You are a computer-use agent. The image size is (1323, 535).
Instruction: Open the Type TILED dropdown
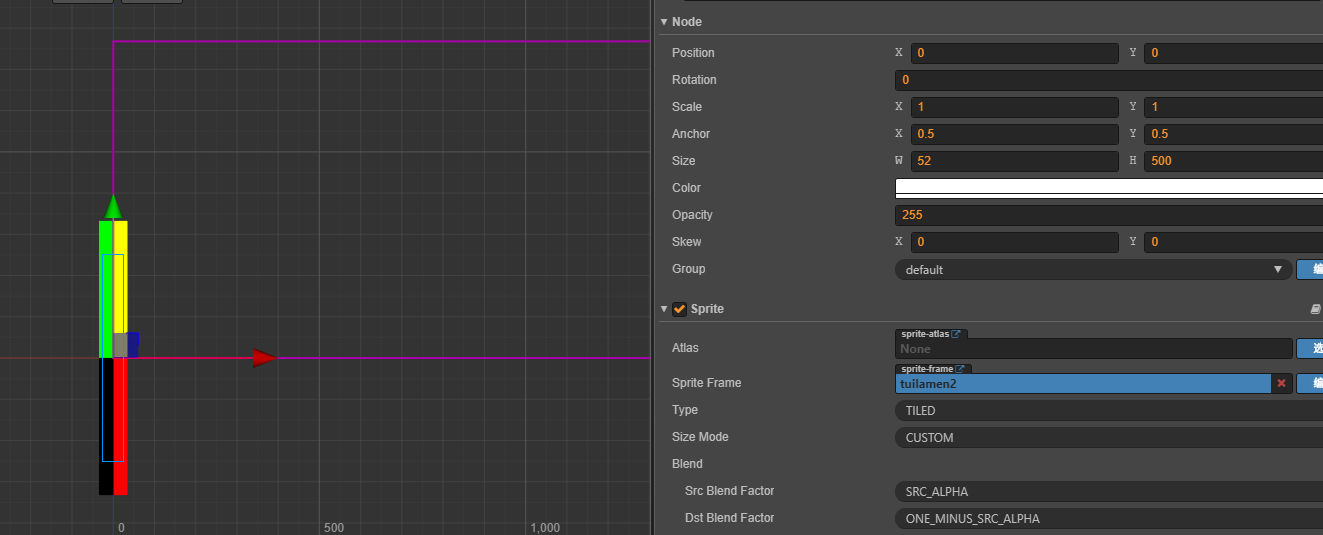pos(1108,410)
